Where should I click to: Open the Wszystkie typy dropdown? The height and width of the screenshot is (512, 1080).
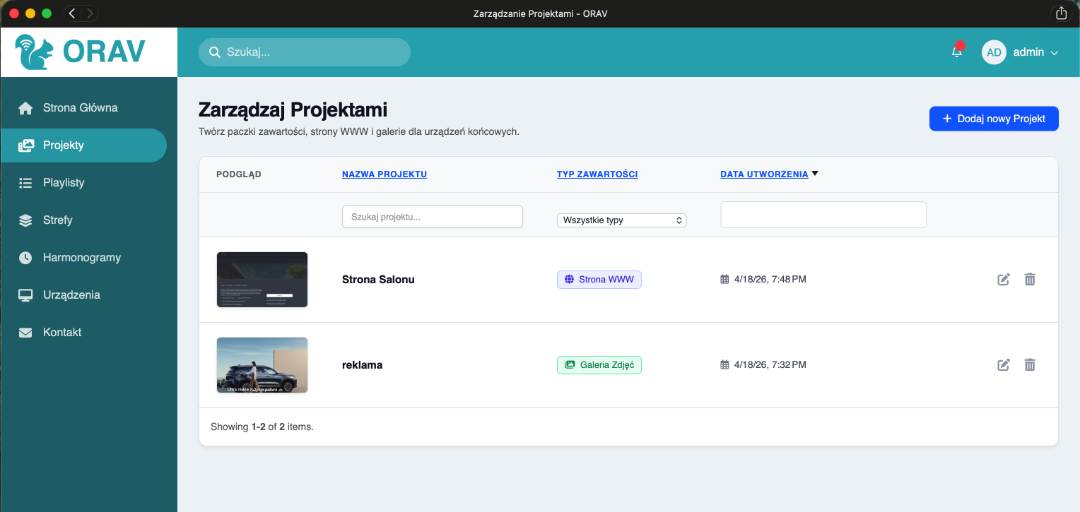click(x=621, y=221)
